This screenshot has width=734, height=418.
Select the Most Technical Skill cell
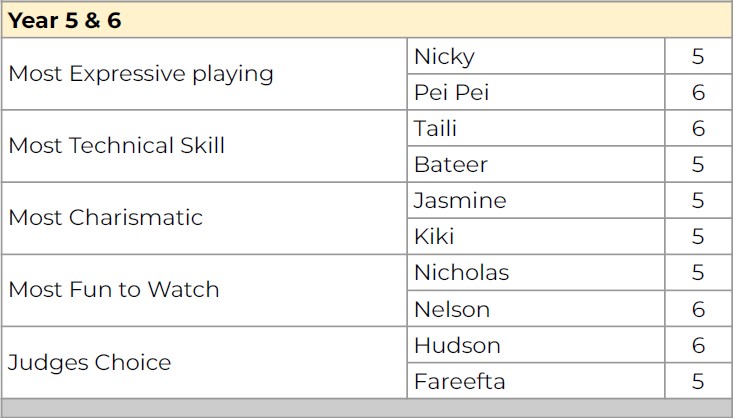pyautogui.click(x=205, y=146)
